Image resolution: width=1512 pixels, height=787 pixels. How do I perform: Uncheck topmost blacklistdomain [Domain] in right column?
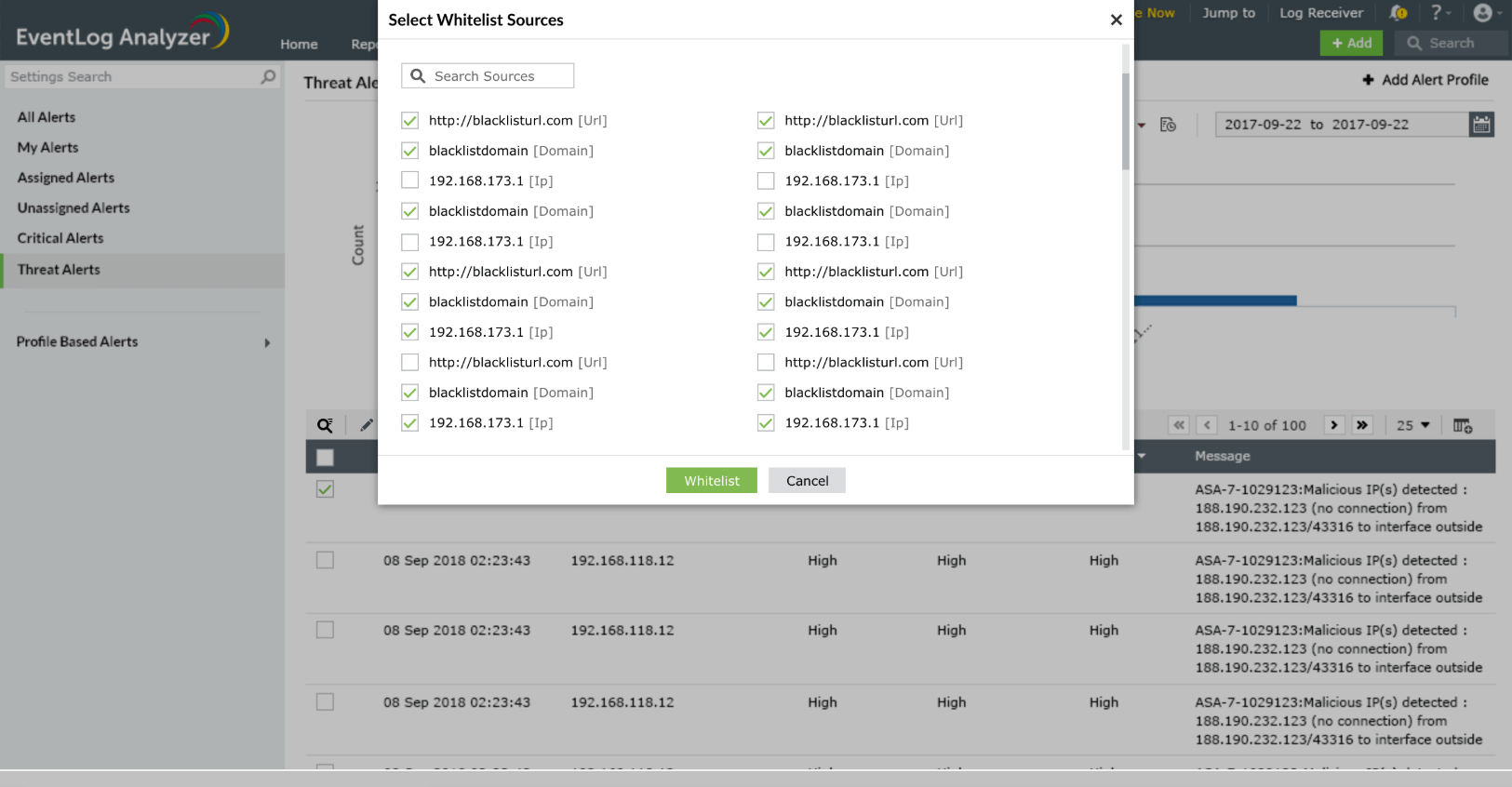coord(766,151)
